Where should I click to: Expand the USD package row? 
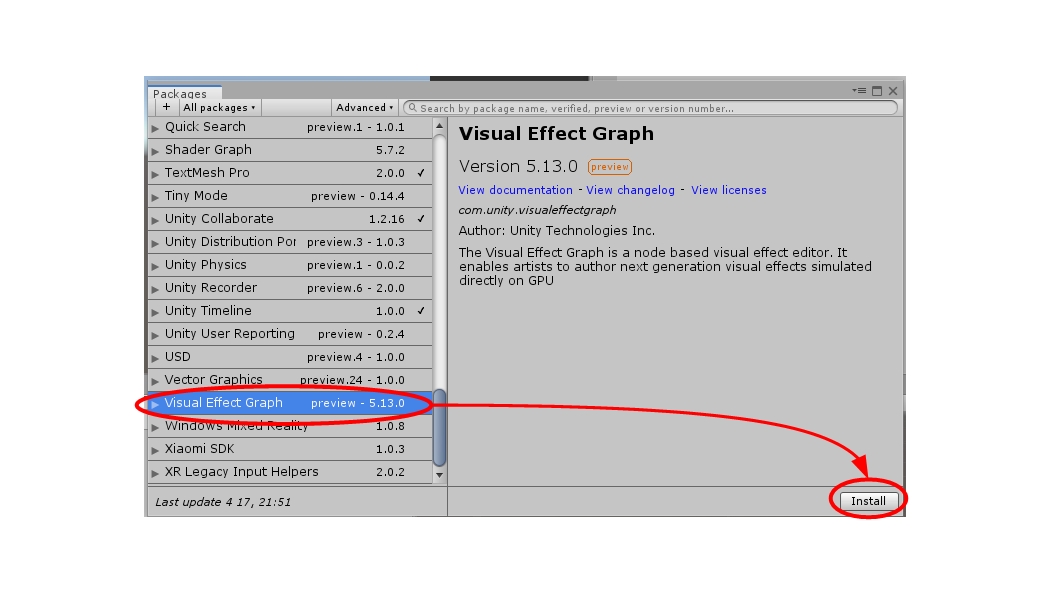point(155,358)
